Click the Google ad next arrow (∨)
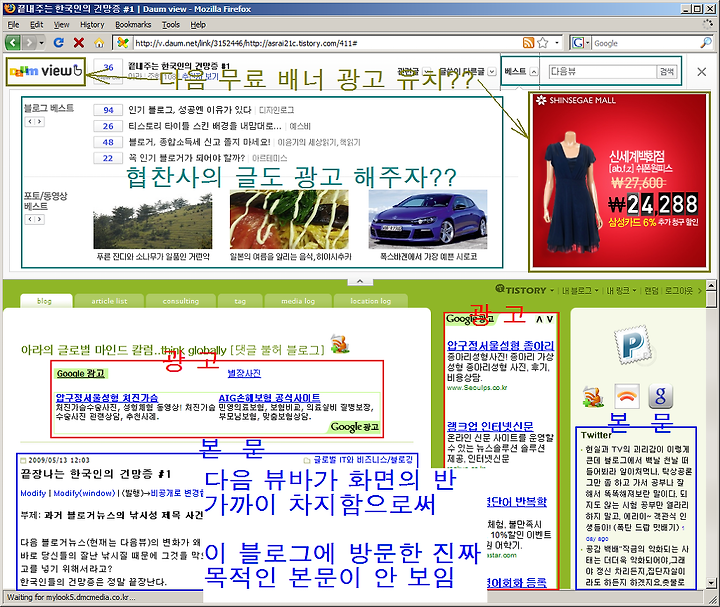 click(550, 319)
